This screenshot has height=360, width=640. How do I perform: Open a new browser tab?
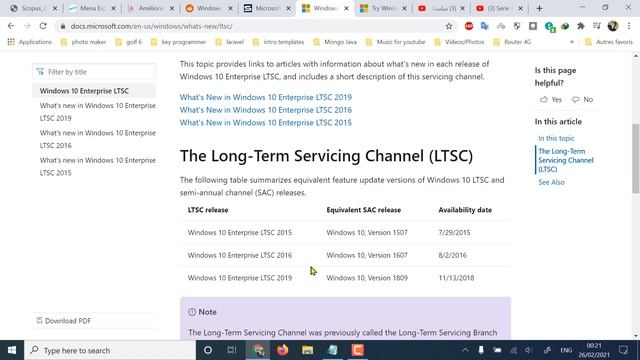[x=539, y=8]
